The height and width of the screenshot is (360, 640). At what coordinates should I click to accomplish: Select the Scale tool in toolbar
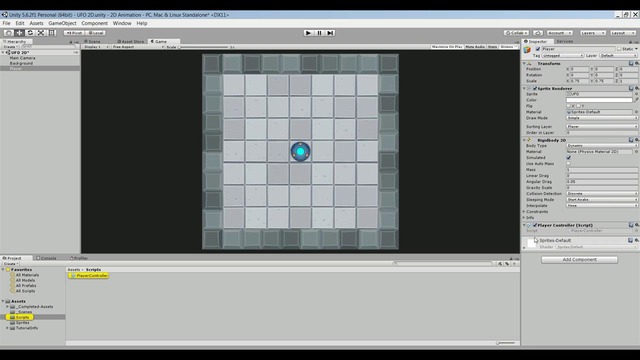41,33
